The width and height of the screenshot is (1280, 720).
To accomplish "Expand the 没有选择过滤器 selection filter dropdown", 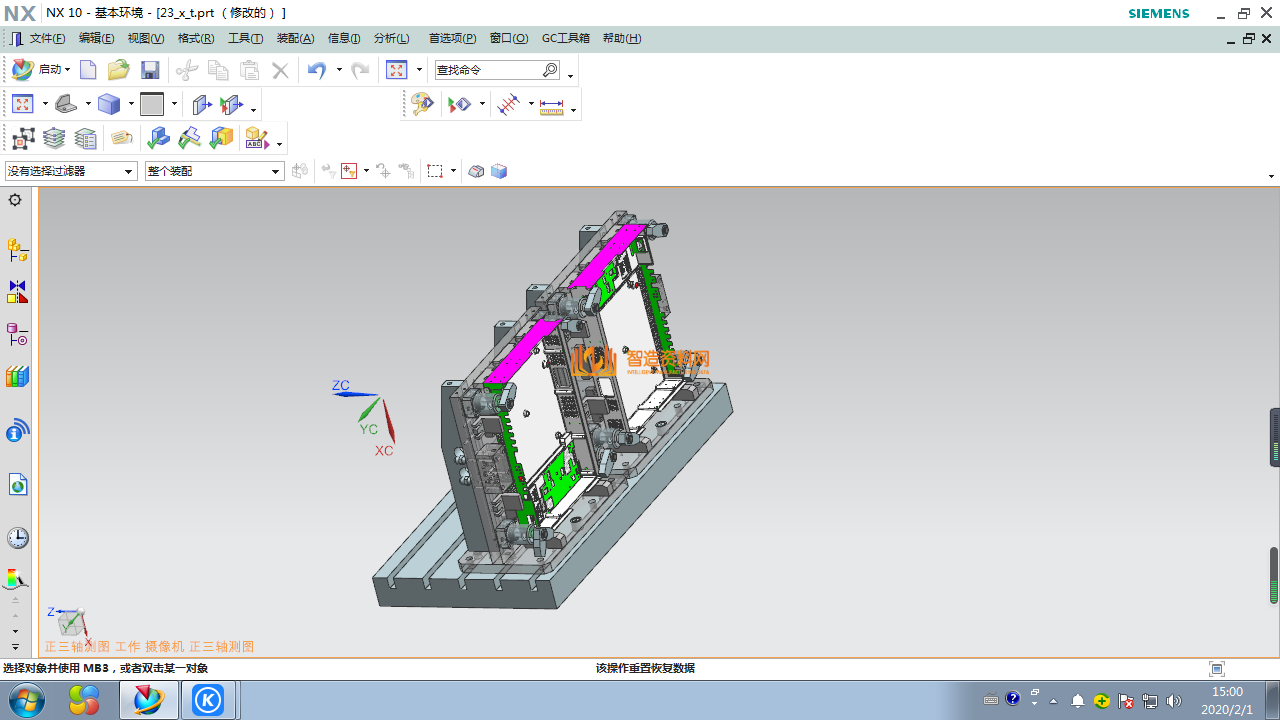I will click(129, 172).
